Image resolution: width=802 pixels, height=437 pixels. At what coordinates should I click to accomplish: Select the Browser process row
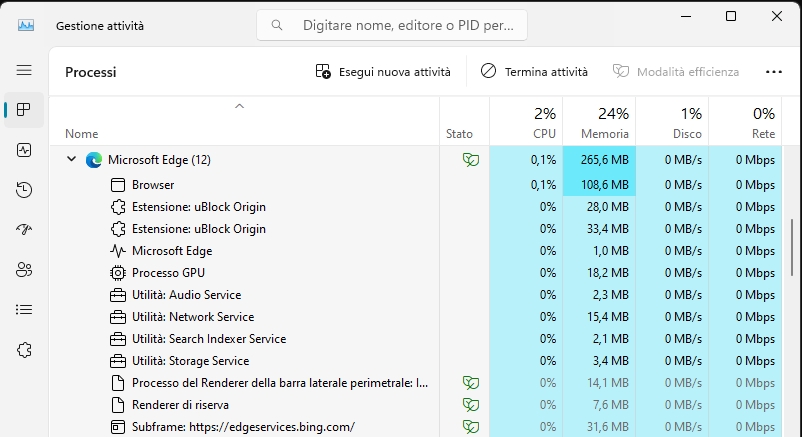415,185
